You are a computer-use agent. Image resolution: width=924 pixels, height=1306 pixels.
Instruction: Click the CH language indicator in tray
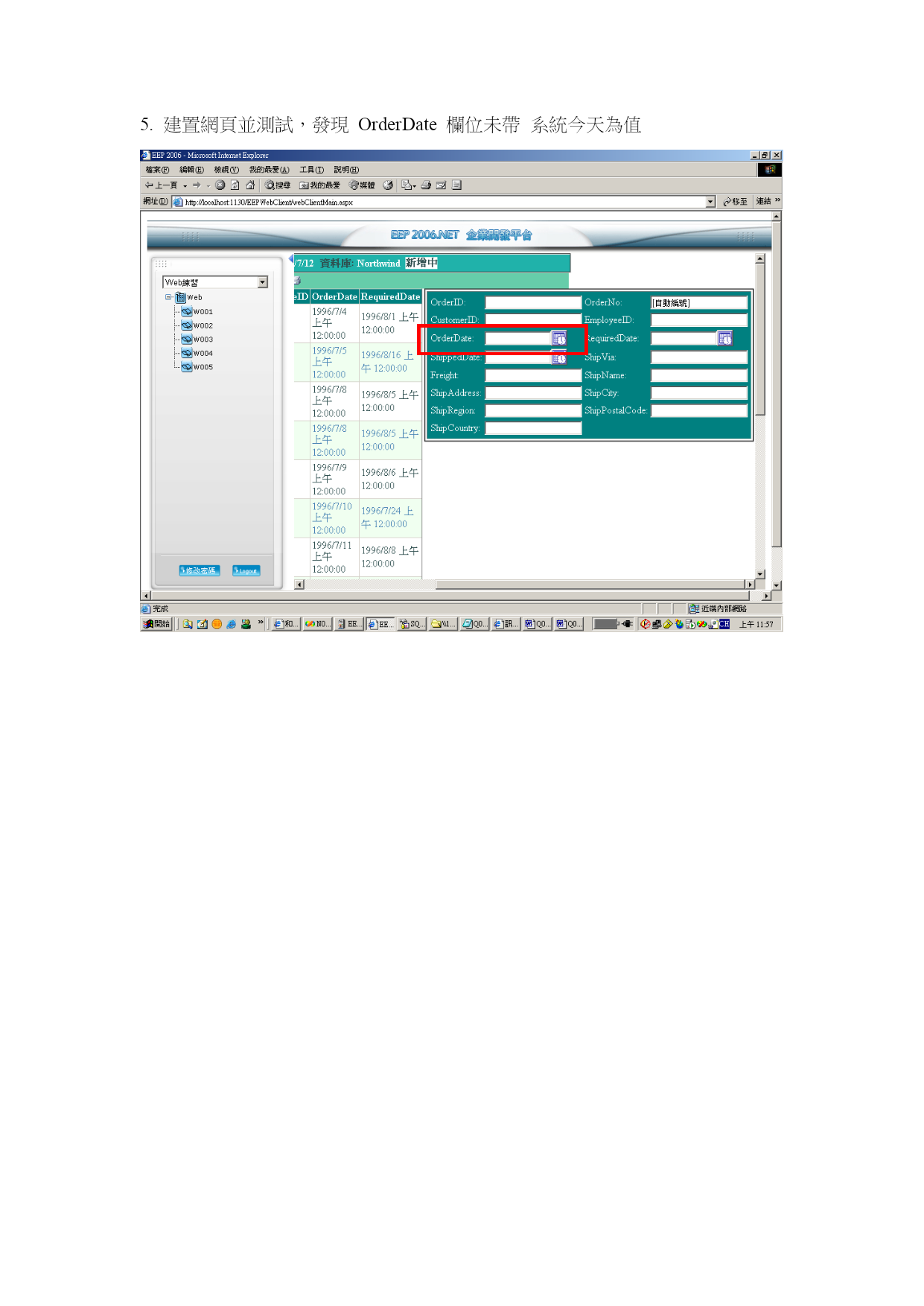coord(724,624)
